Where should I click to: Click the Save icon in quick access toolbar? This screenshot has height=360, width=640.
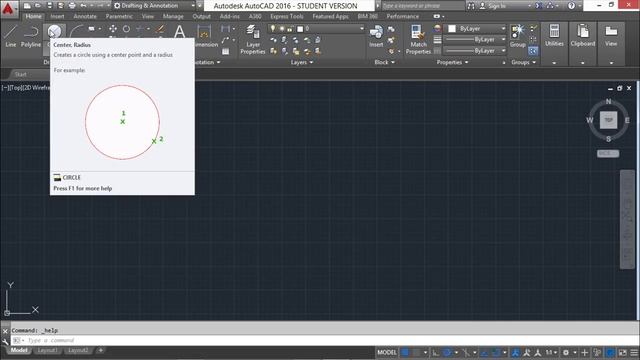(x=49, y=6)
